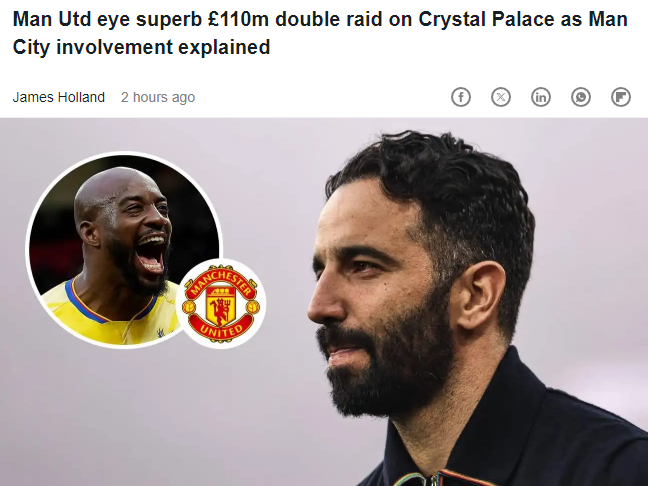Viewport: 648px width, 486px height.
Task: Click 'City involvement explained' headline line
Action: point(141,47)
